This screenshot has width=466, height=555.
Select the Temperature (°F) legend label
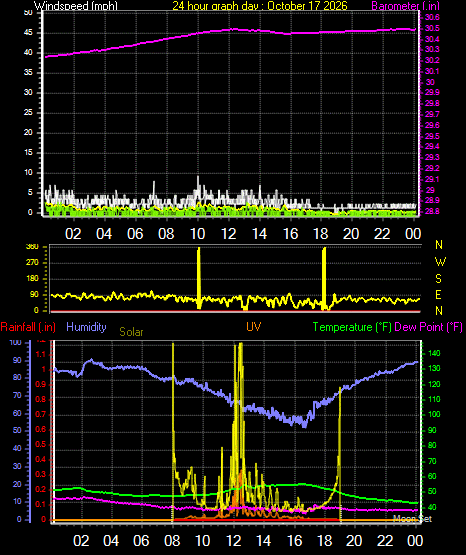pyautogui.click(x=352, y=327)
